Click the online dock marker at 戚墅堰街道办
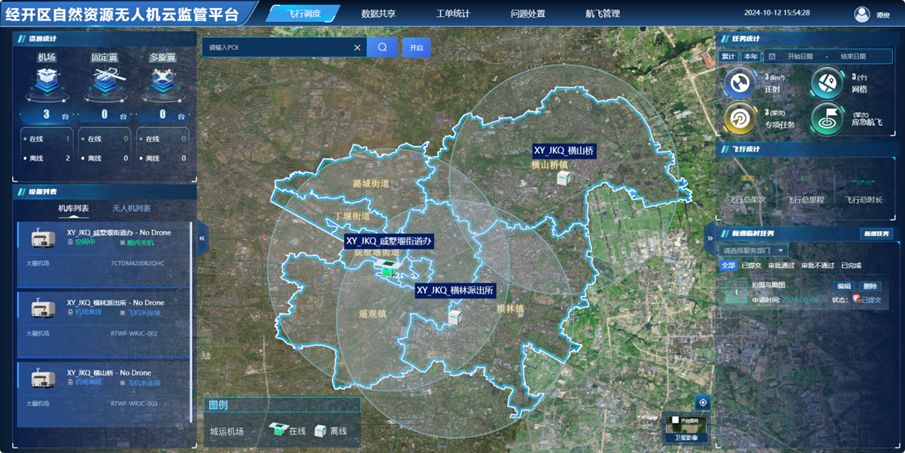Viewport: 905px width, 453px height. pyautogui.click(x=387, y=267)
